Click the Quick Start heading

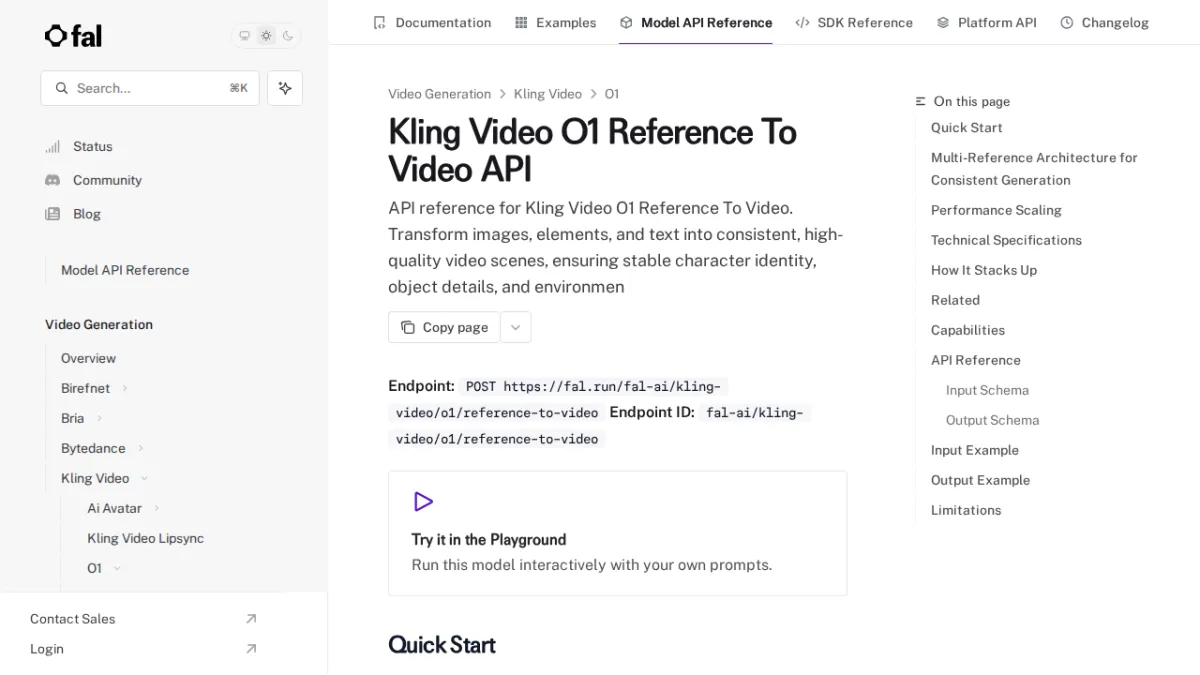(x=442, y=645)
